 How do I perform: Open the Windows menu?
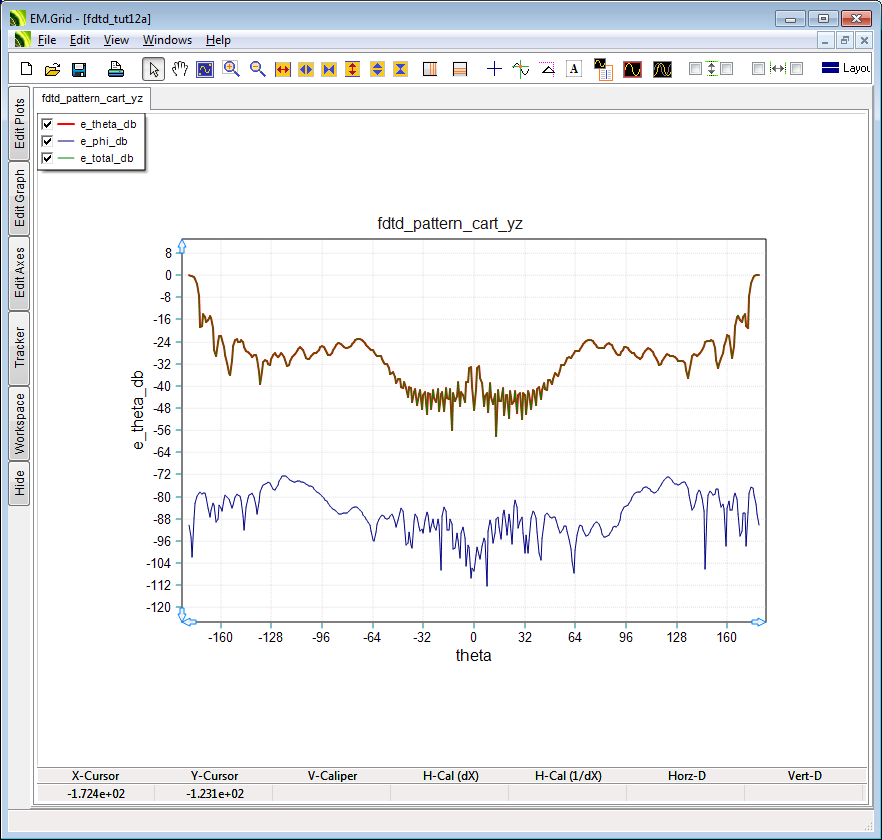167,40
